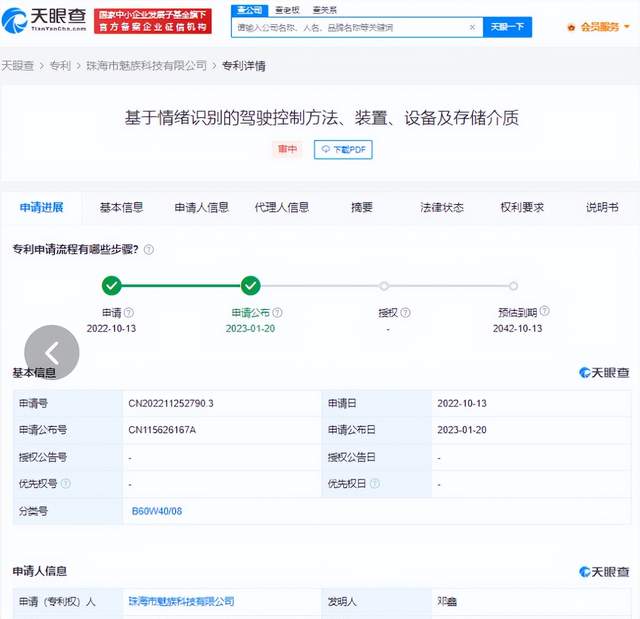
Task: Switch to 查关系 search tab
Action: click(x=324, y=10)
